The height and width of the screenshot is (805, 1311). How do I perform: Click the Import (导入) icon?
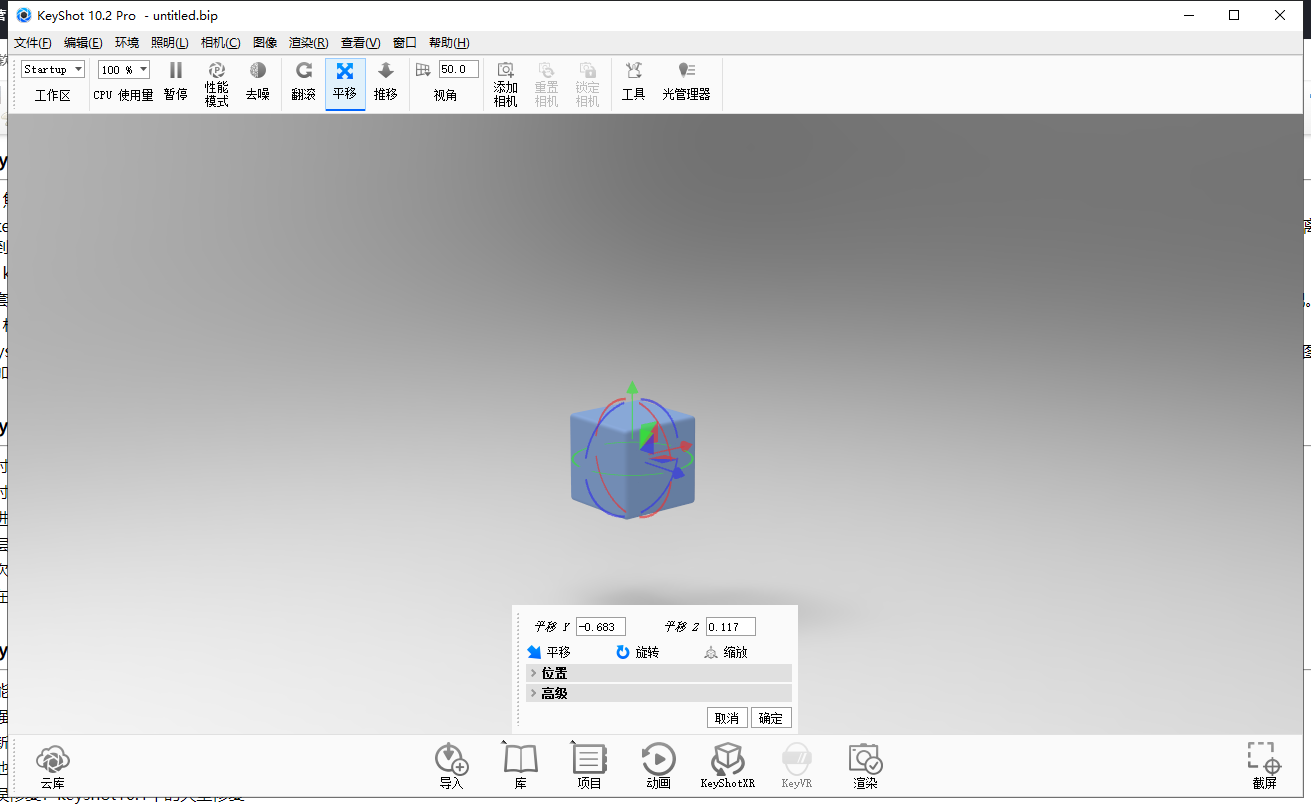[x=452, y=758]
